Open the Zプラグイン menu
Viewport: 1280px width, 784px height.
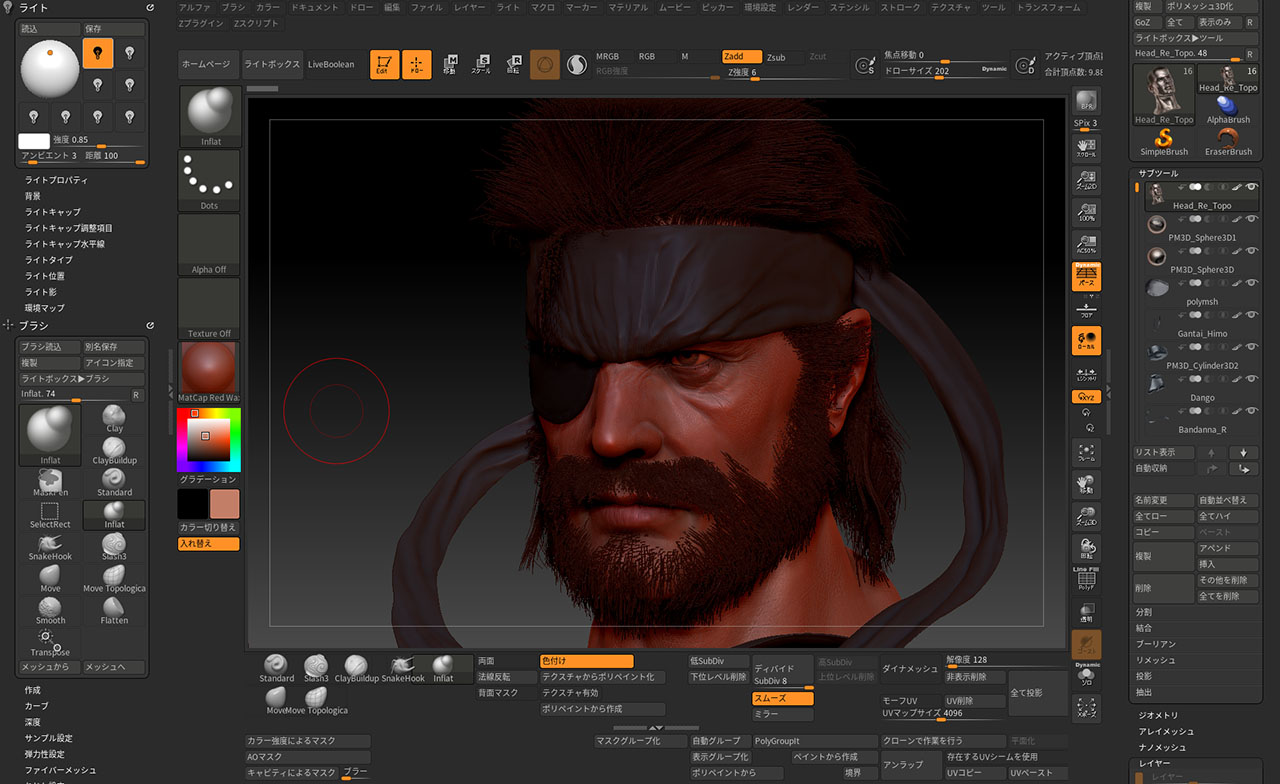(201, 22)
